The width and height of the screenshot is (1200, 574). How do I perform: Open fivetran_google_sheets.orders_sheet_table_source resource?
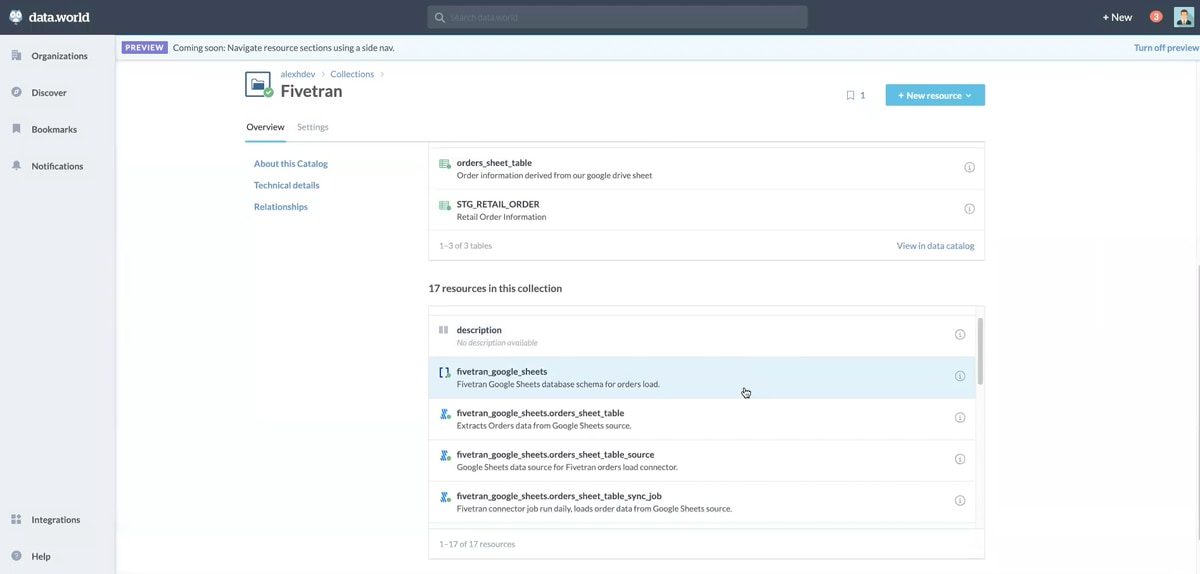[555, 455]
